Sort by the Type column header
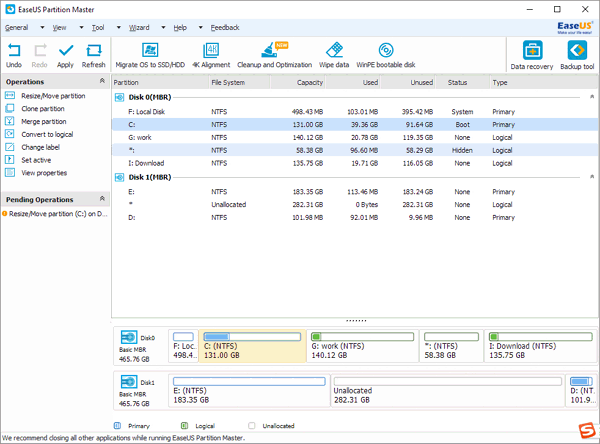Screen dimensions: 600x444 [x=544, y=82]
